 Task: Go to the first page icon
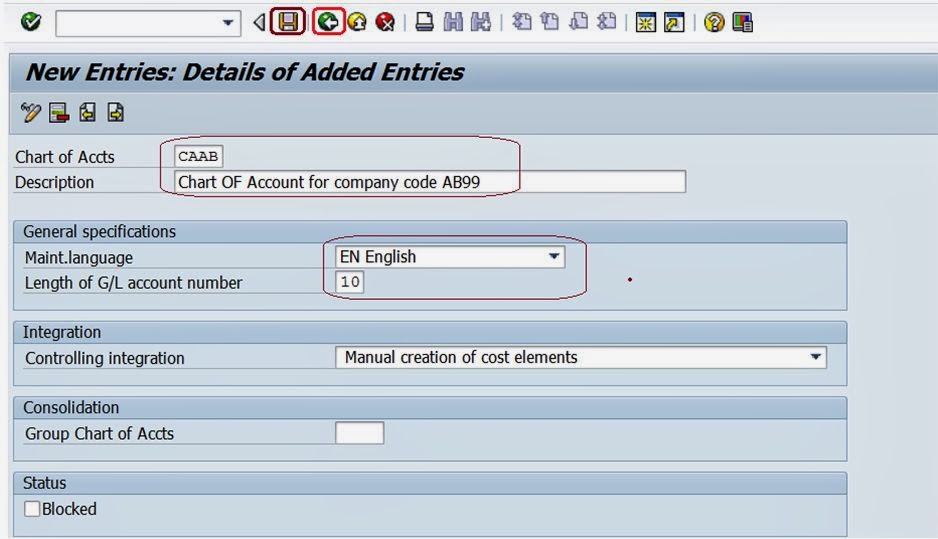coord(522,22)
